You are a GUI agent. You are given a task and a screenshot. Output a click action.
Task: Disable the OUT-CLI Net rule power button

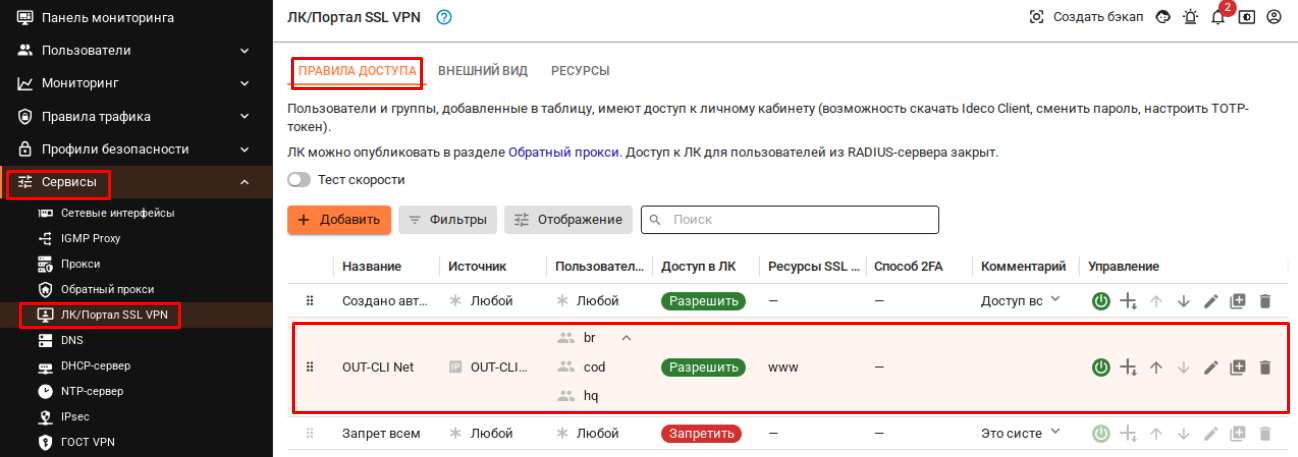point(1101,367)
